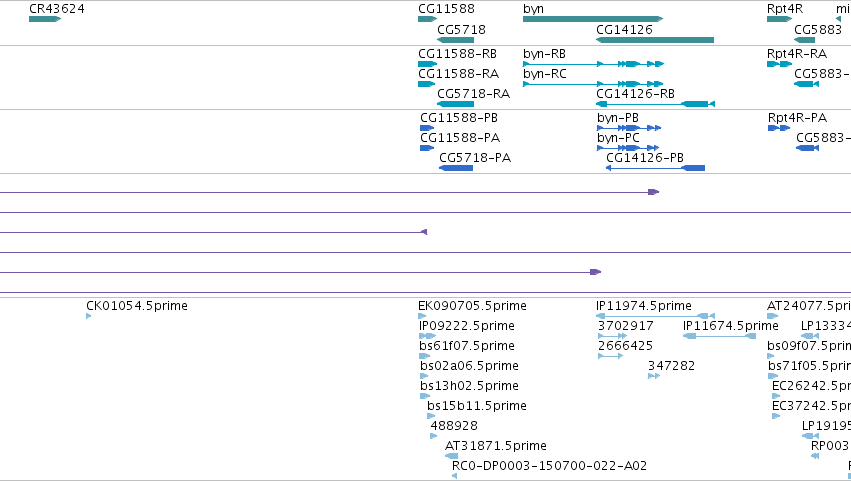This screenshot has width=851, height=481.
Task: Select the byn-RB transcript
Action: point(544,54)
